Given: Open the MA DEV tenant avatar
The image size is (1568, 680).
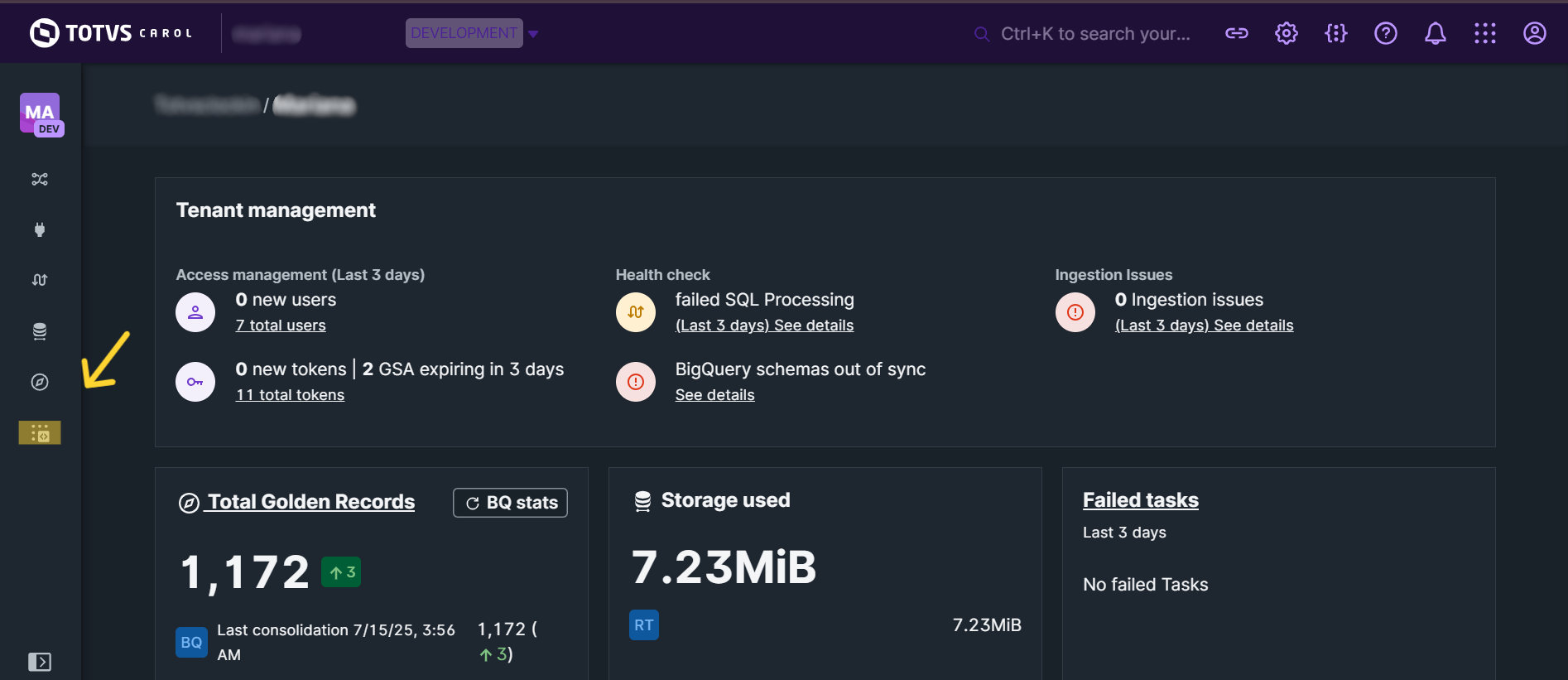Looking at the screenshot, I should 40,113.
